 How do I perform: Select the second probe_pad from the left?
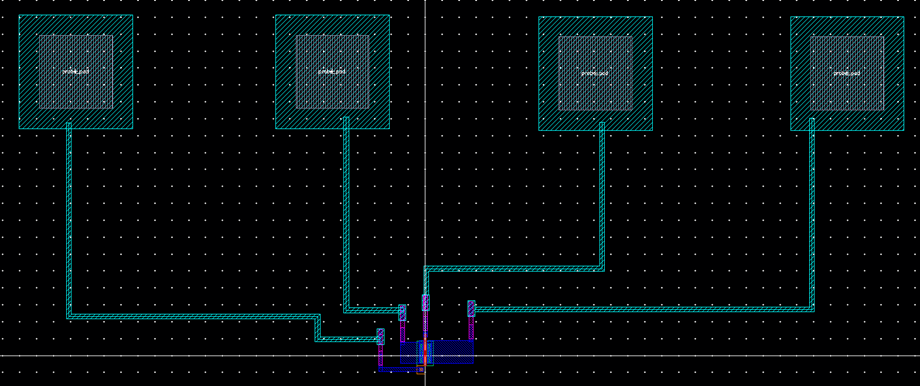[332, 72]
